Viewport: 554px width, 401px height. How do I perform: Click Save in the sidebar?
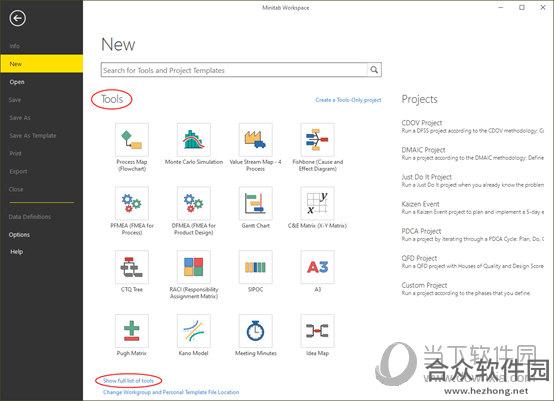coord(15,100)
